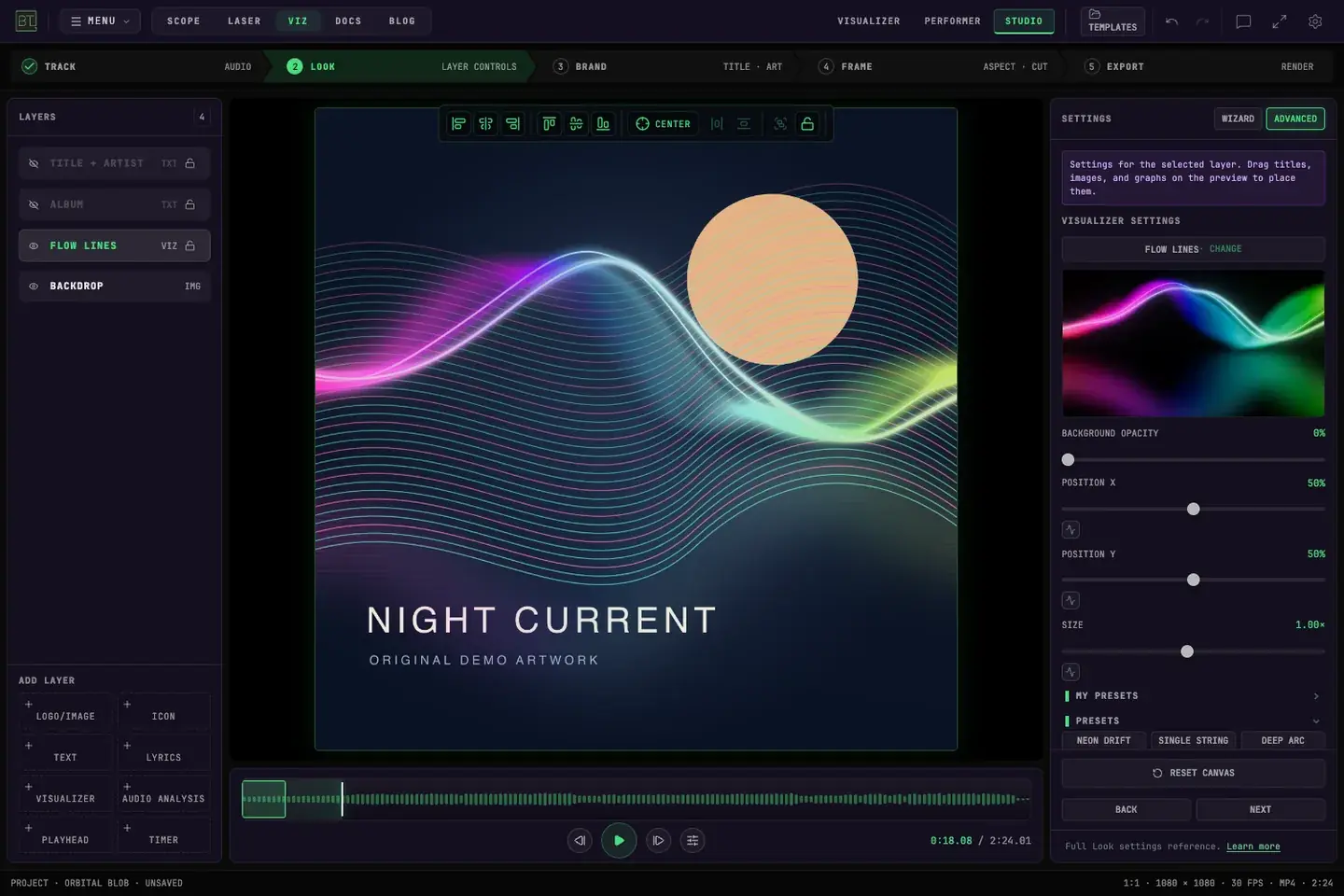Switch to the Laser tab
The height and width of the screenshot is (896, 1344).
245,21
